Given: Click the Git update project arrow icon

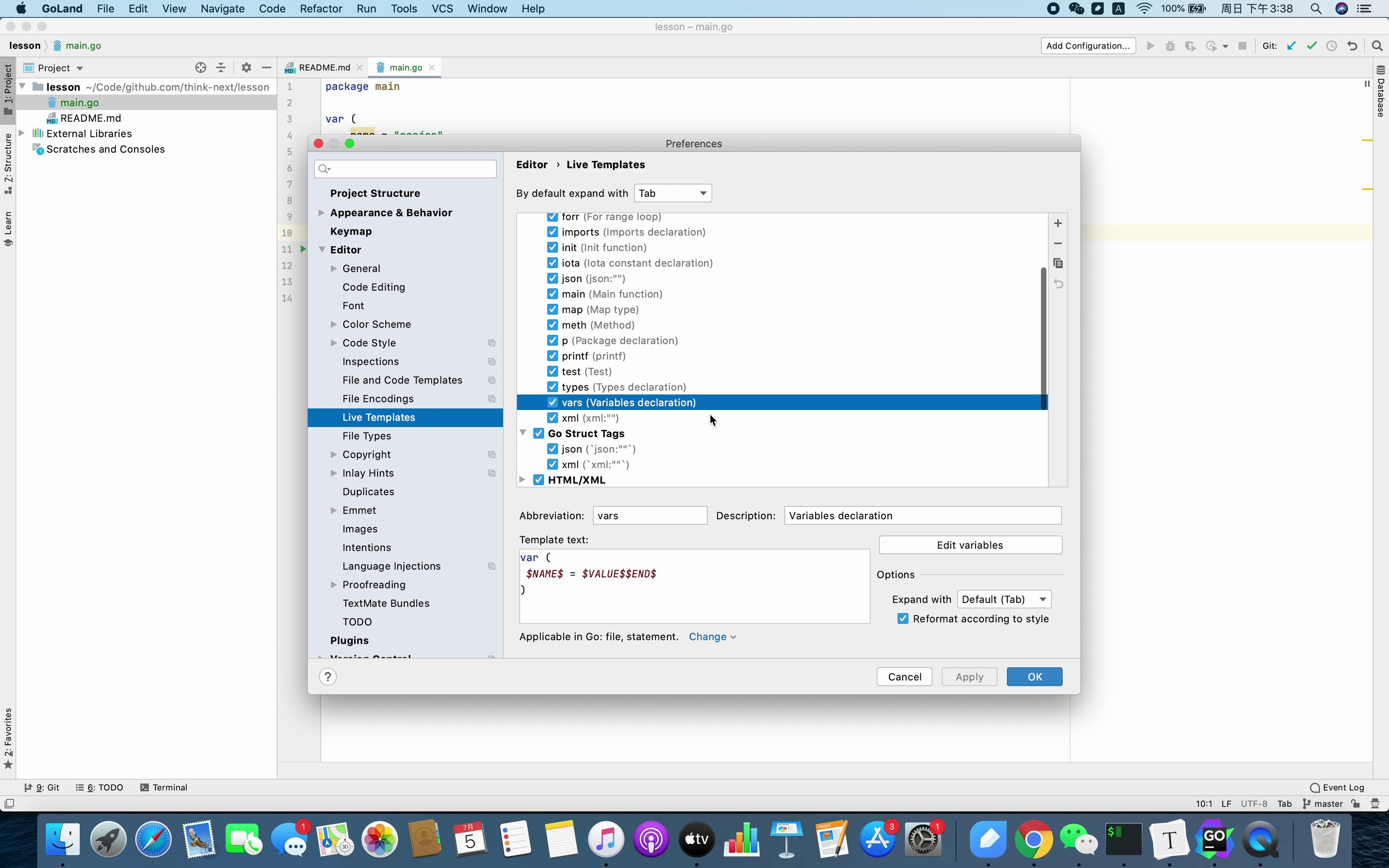Looking at the screenshot, I should [x=1291, y=46].
